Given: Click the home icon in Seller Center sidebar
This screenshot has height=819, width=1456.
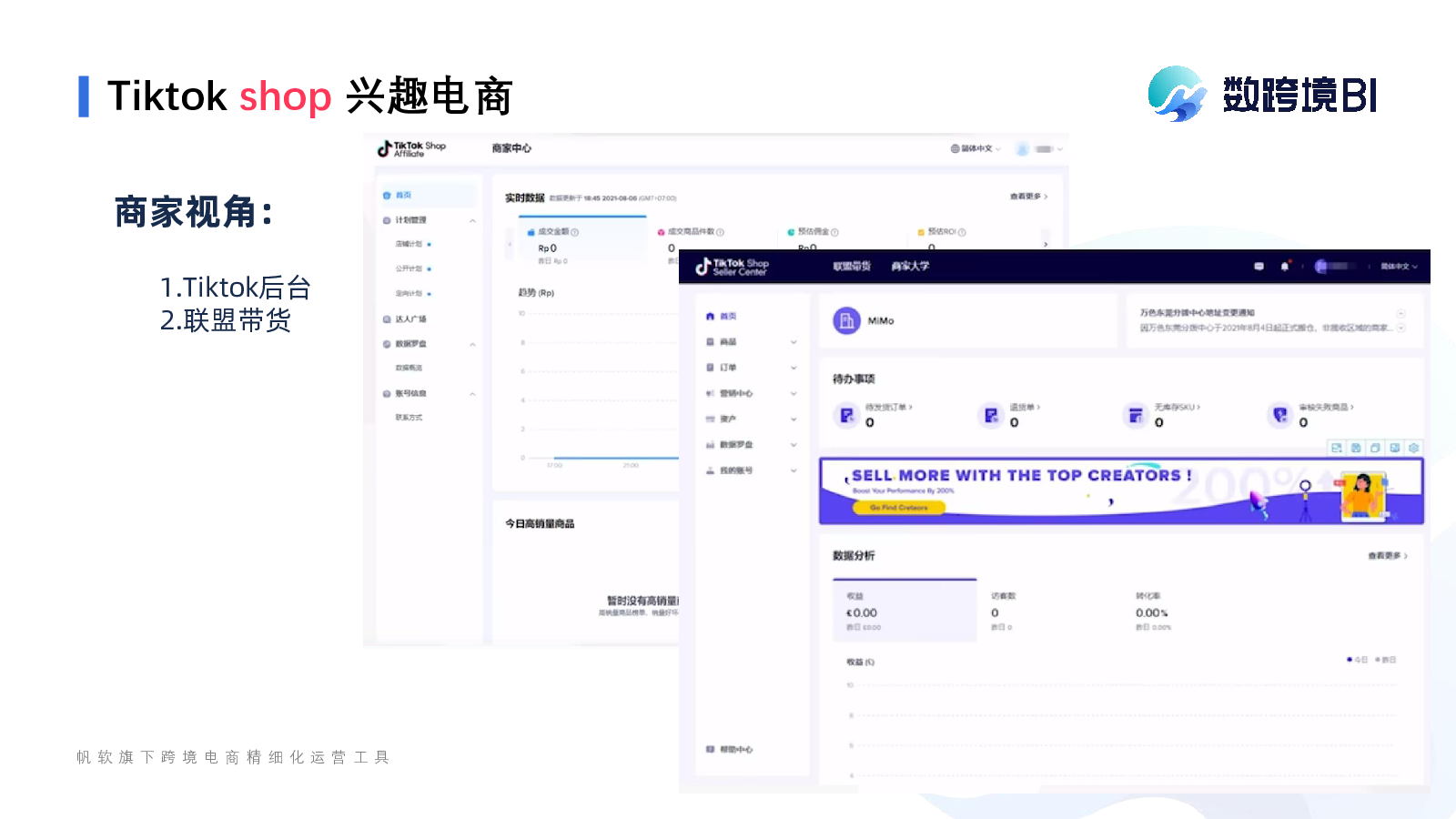Looking at the screenshot, I should pos(711,317).
